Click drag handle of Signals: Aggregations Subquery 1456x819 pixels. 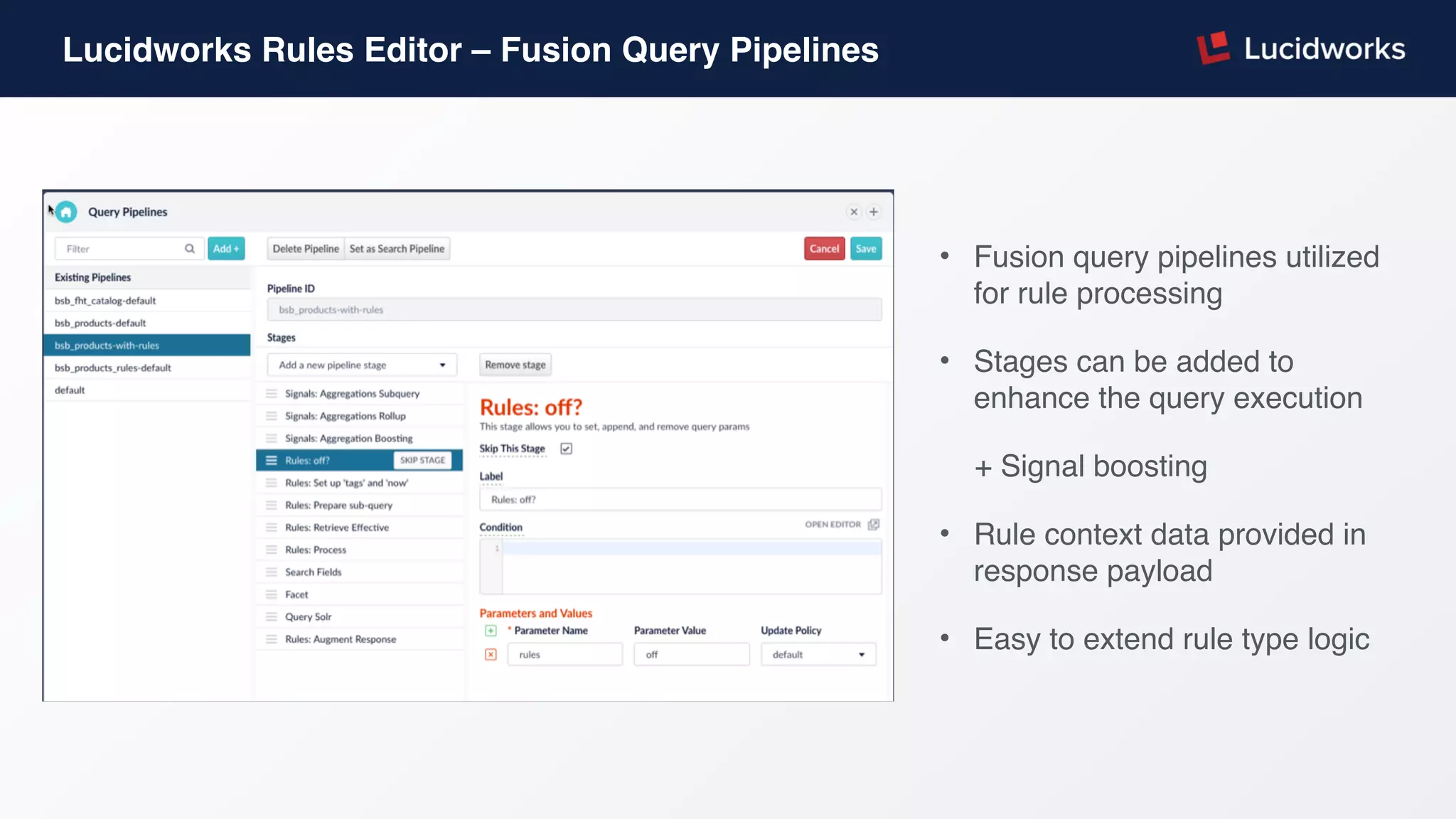click(x=272, y=394)
